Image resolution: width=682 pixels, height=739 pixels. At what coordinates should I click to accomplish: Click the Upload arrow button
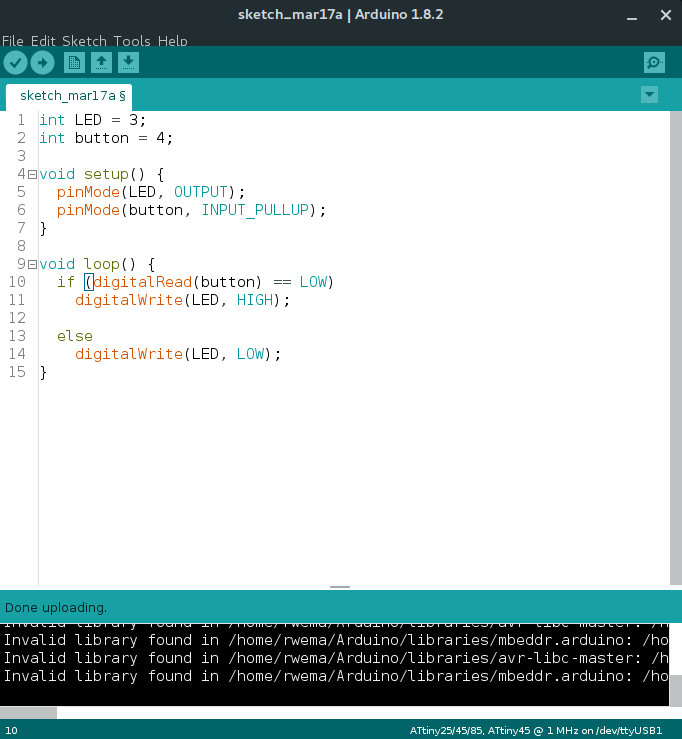coord(42,62)
